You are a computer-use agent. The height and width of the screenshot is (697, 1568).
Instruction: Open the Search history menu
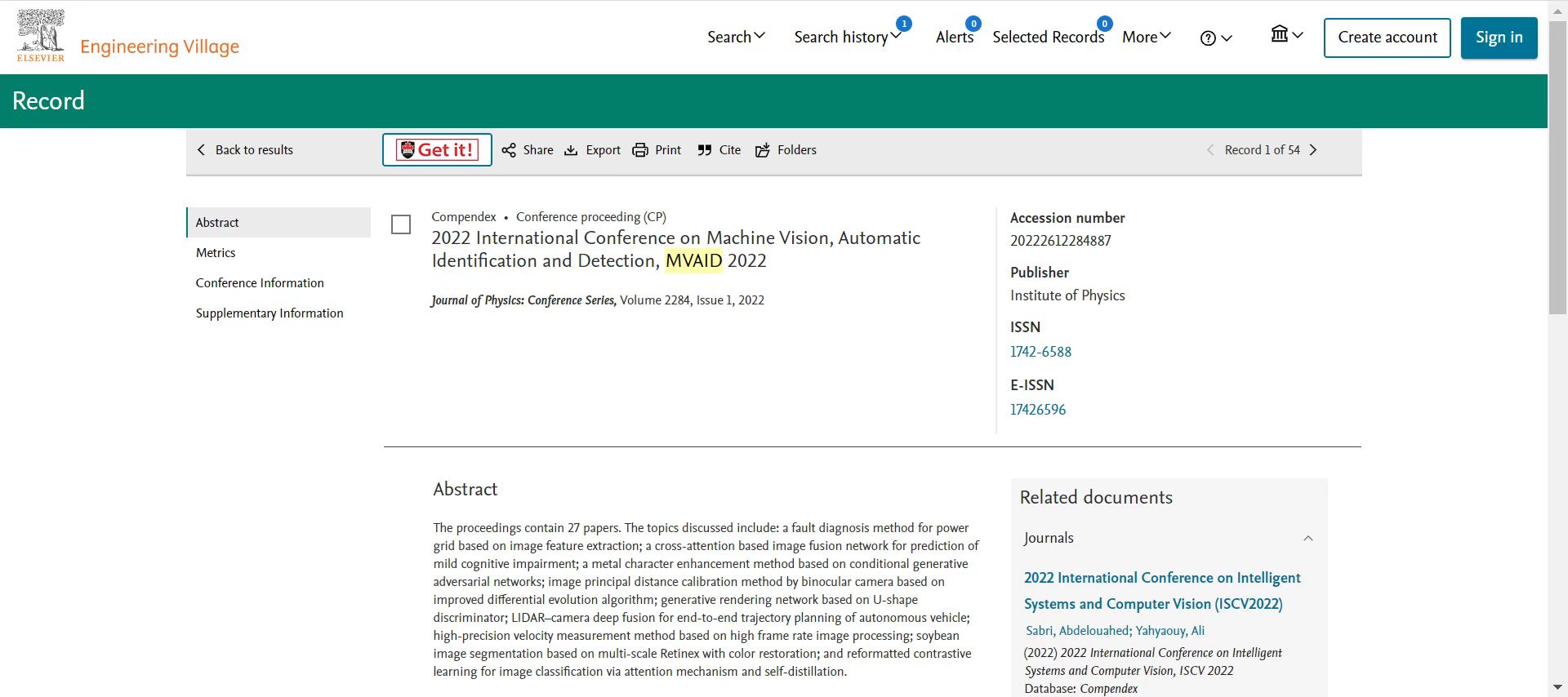click(848, 37)
